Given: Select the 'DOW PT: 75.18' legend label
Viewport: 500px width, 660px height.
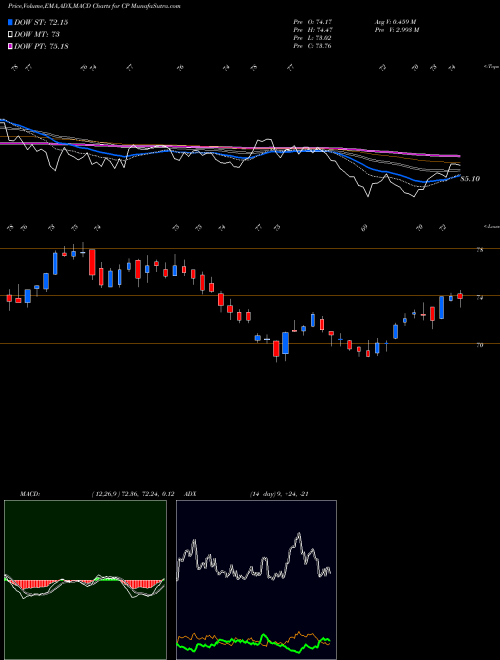Looking at the screenshot, I should (41, 46).
